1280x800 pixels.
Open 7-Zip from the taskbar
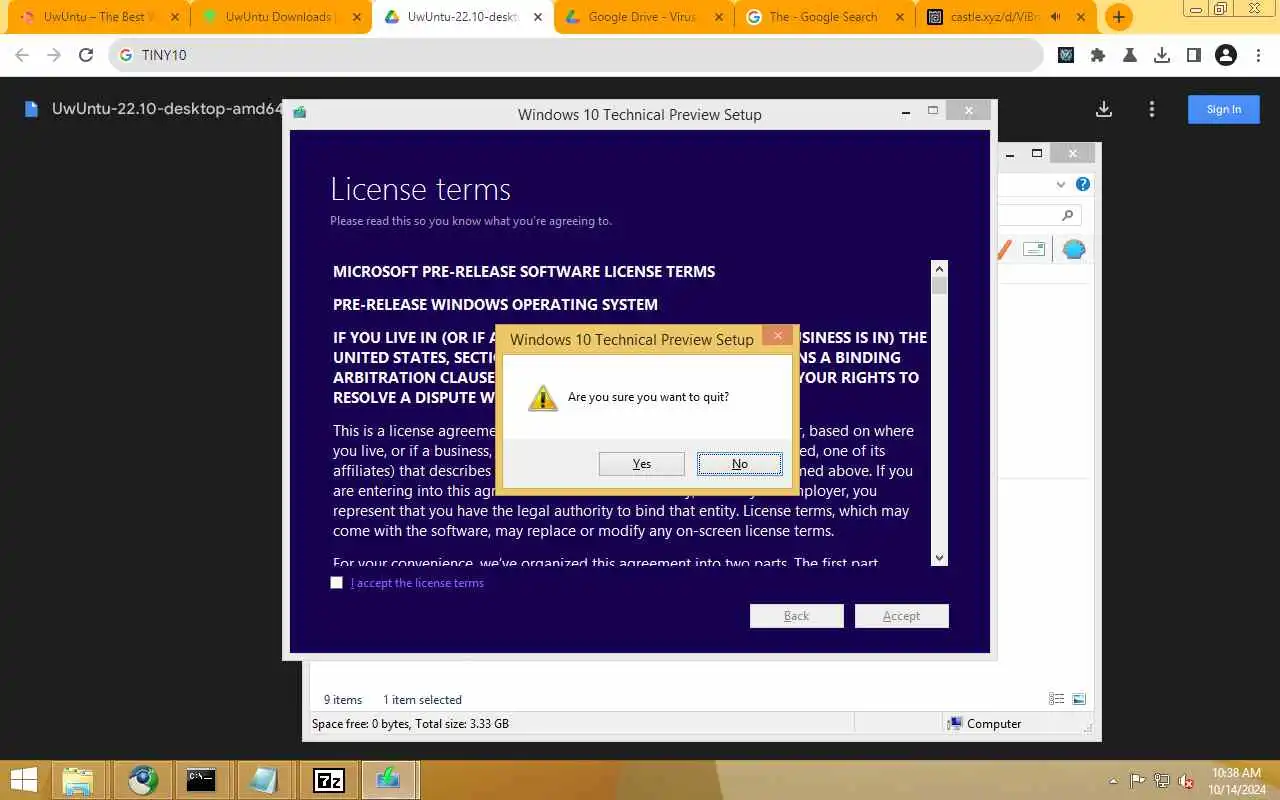(x=328, y=780)
